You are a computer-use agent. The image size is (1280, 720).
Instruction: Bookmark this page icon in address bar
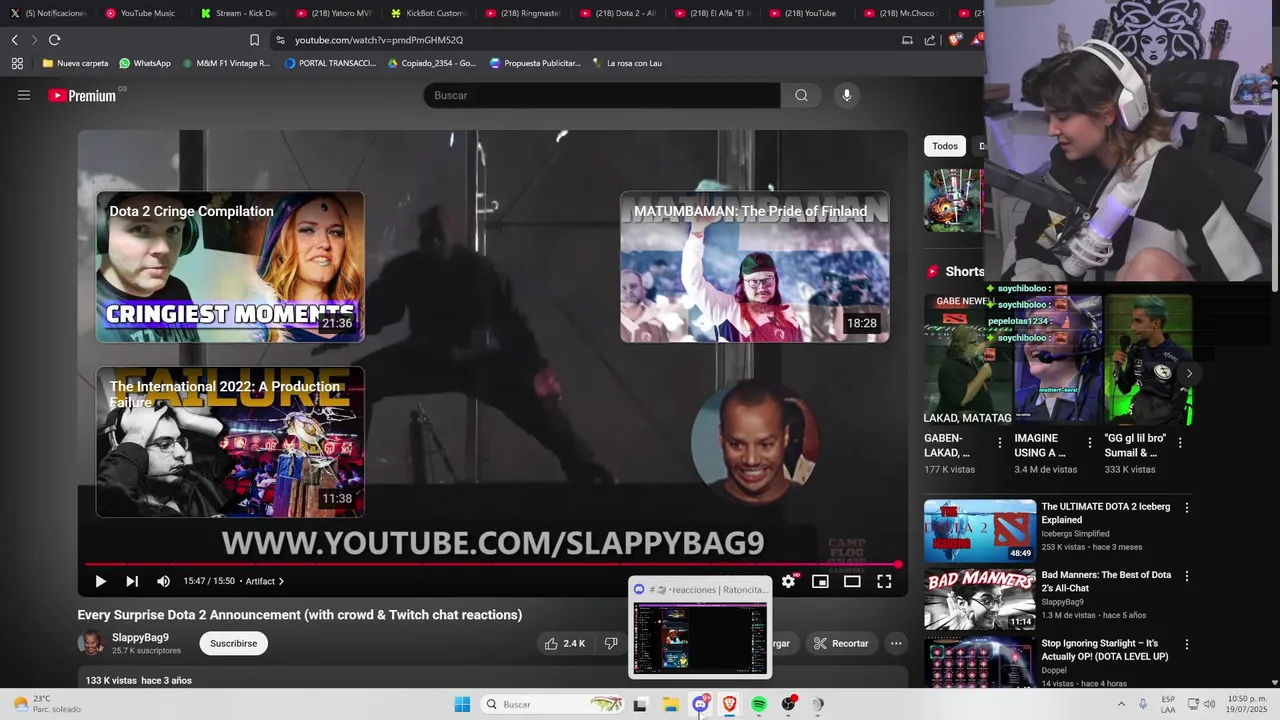(254, 40)
